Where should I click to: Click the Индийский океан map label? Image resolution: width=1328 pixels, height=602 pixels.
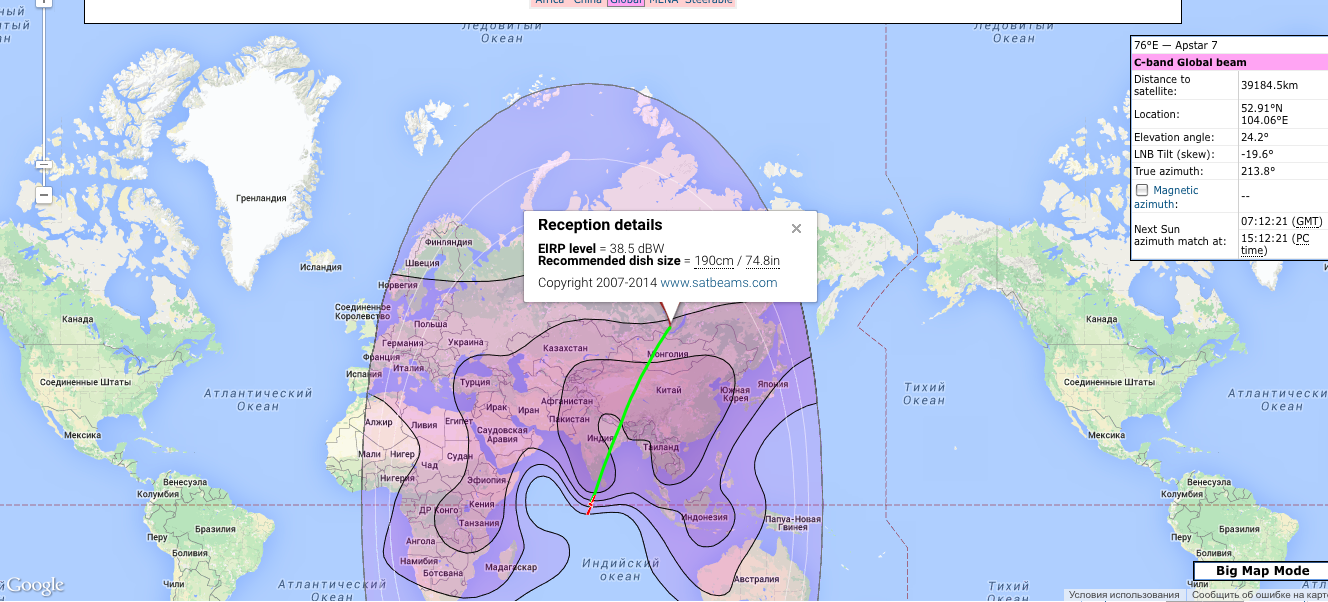click(x=619, y=570)
